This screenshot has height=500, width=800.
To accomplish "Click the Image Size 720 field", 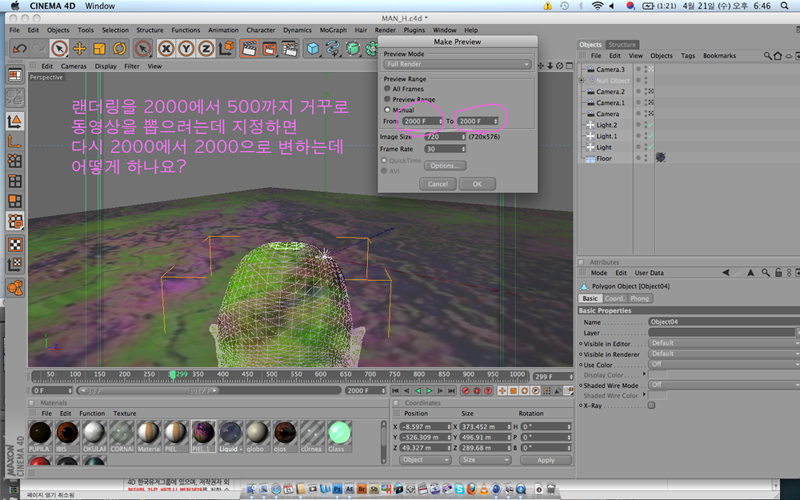I will [x=445, y=137].
